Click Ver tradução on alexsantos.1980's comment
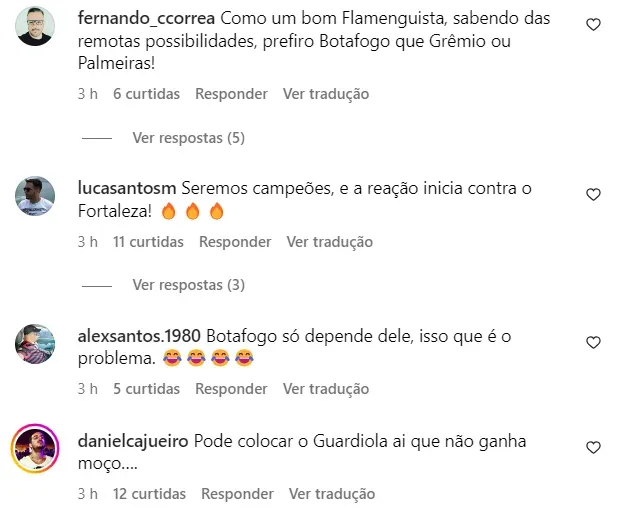The image size is (618, 526). [326, 389]
